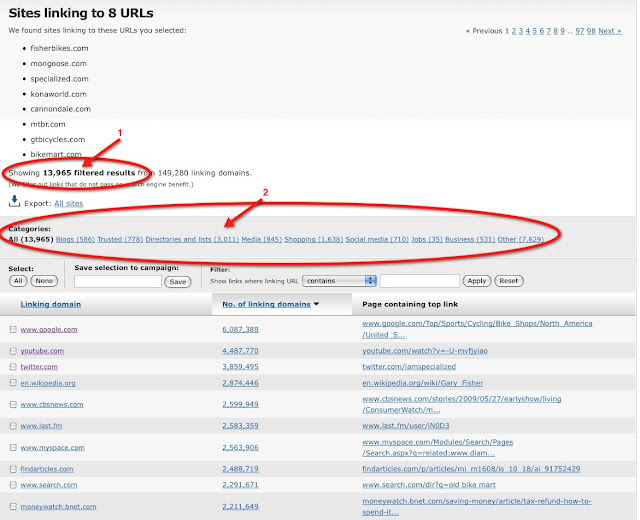The height and width of the screenshot is (520, 640).
Task: Tick the findarticles.com row checkbox
Action: pyautogui.click(x=13, y=469)
